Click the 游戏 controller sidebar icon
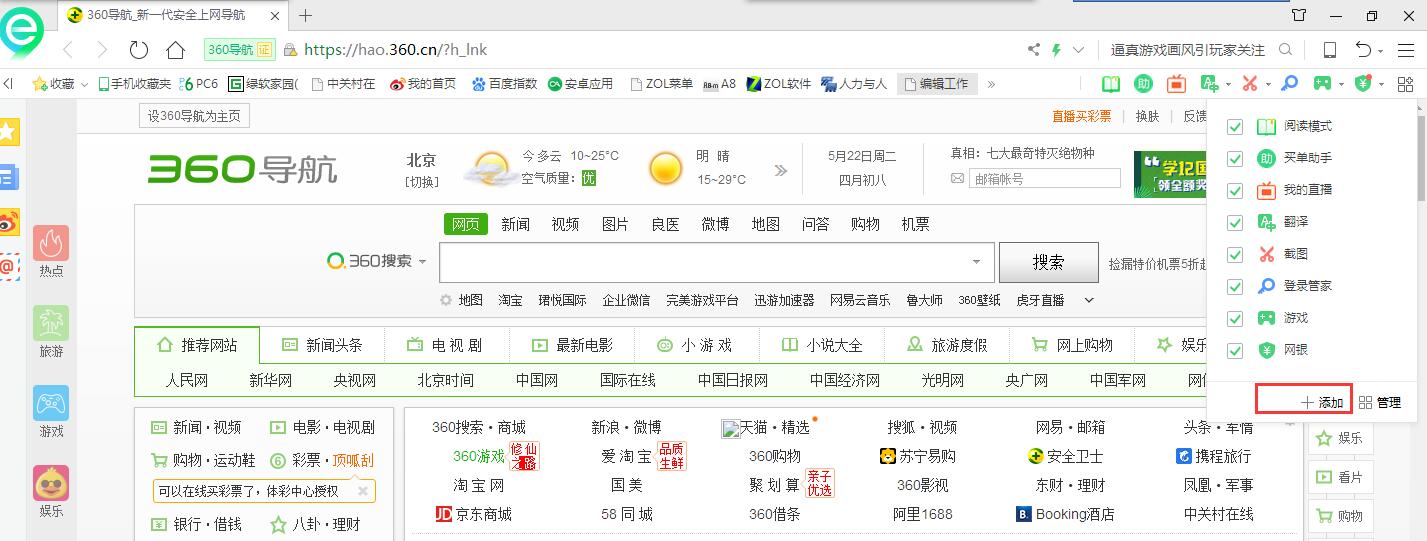Viewport: 1427px width, 541px height. point(51,403)
